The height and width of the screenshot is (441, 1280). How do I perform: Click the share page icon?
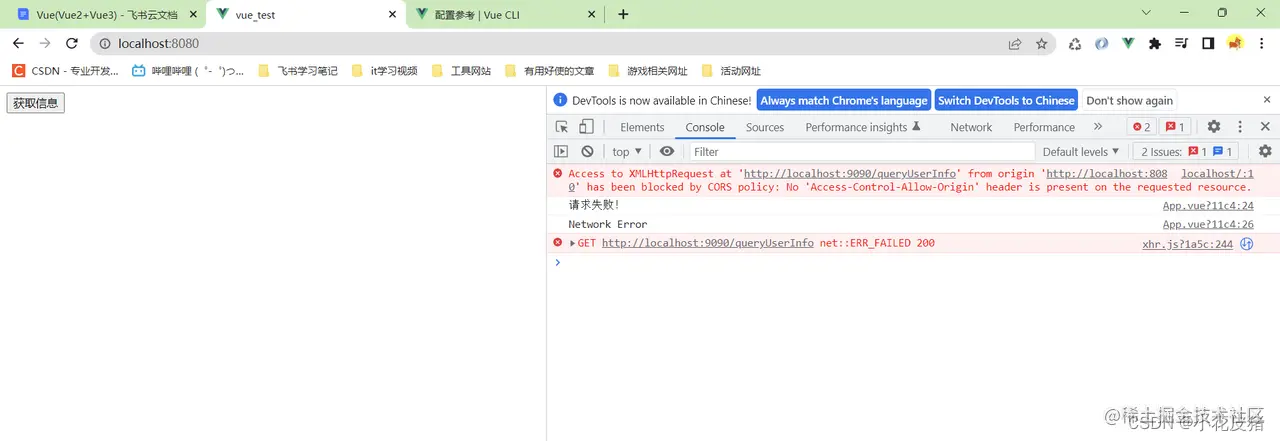point(1015,44)
